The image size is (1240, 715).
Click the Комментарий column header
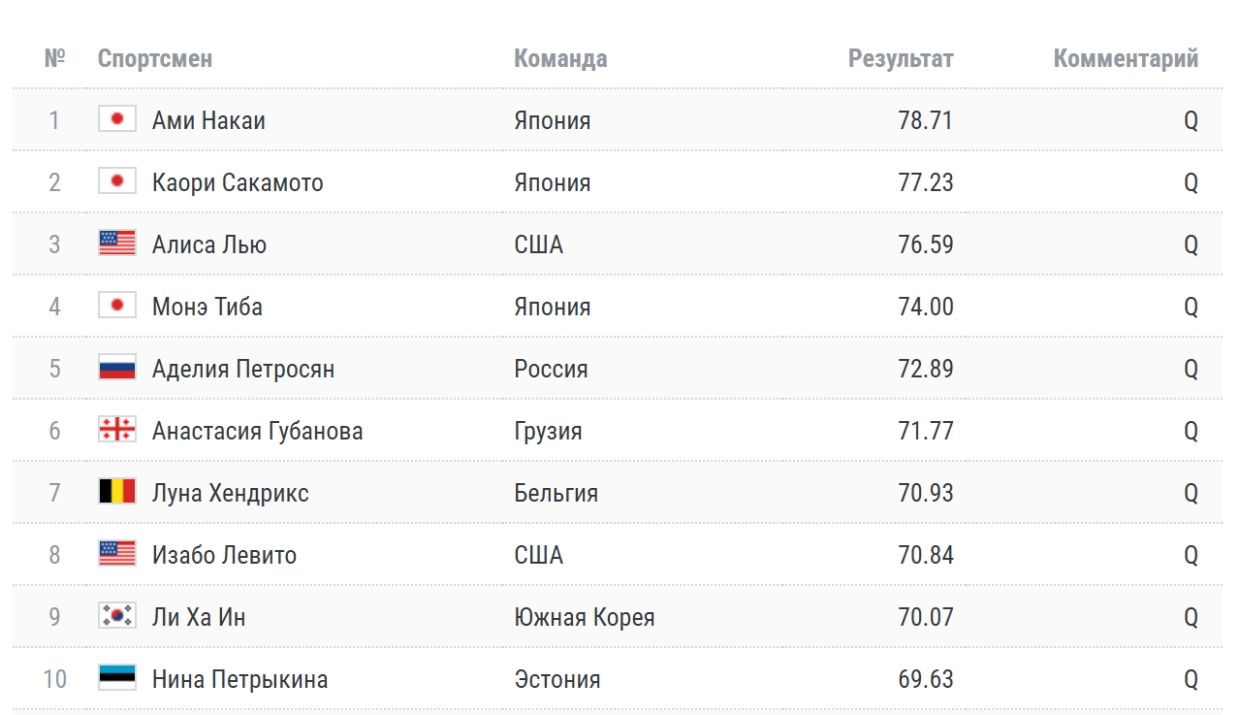click(1125, 59)
